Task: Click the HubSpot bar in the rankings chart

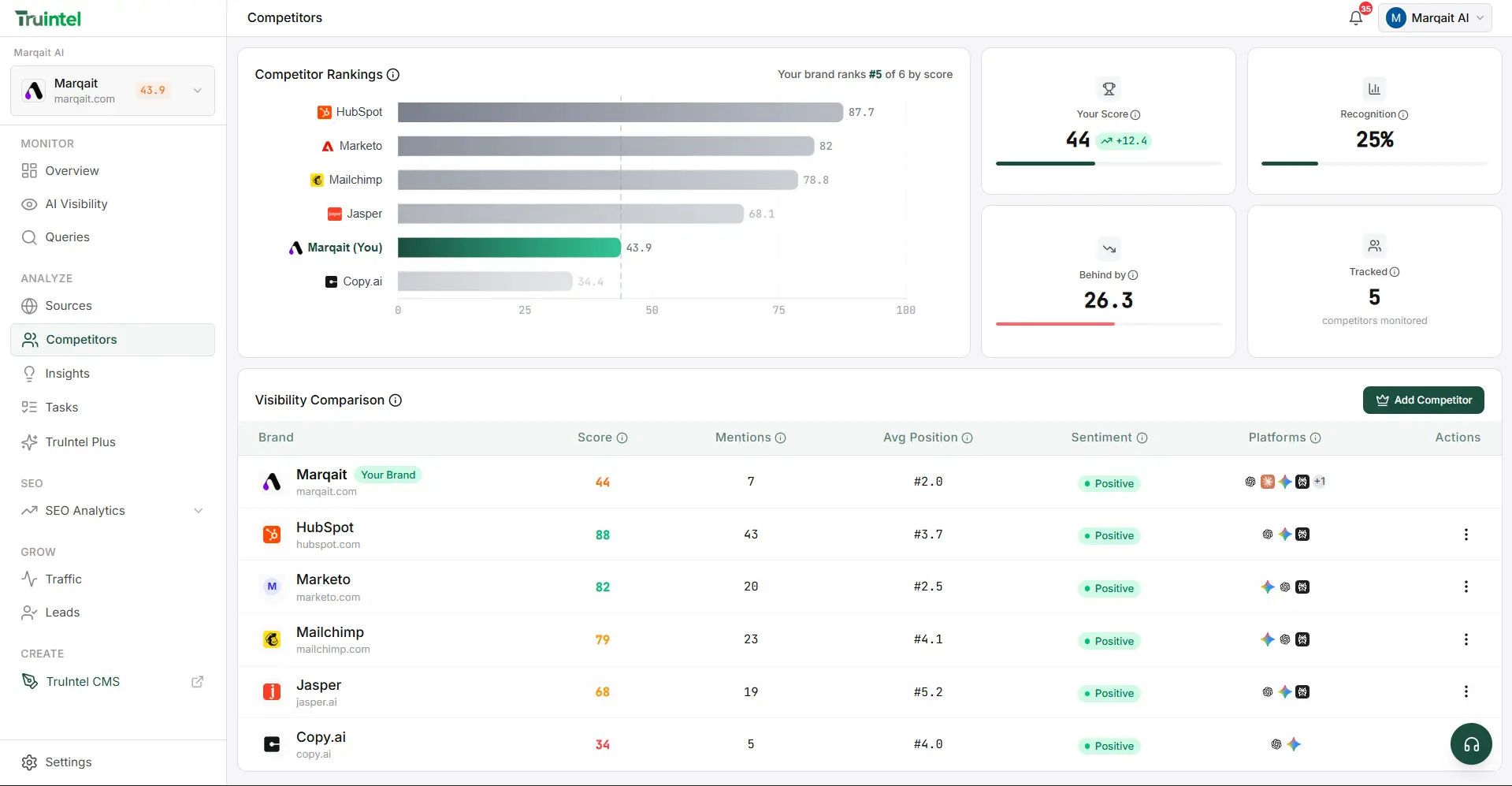Action: tap(621, 112)
